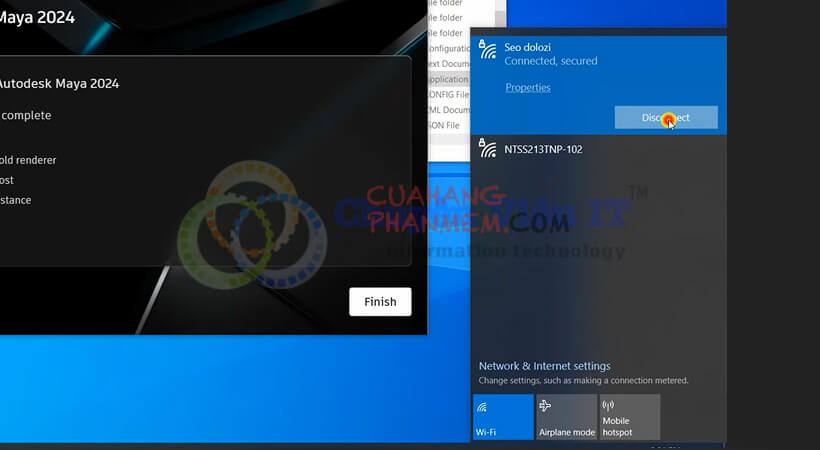Turn on the Mobile hotspot tile
The width and height of the screenshot is (820, 450).
(x=630, y=417)
